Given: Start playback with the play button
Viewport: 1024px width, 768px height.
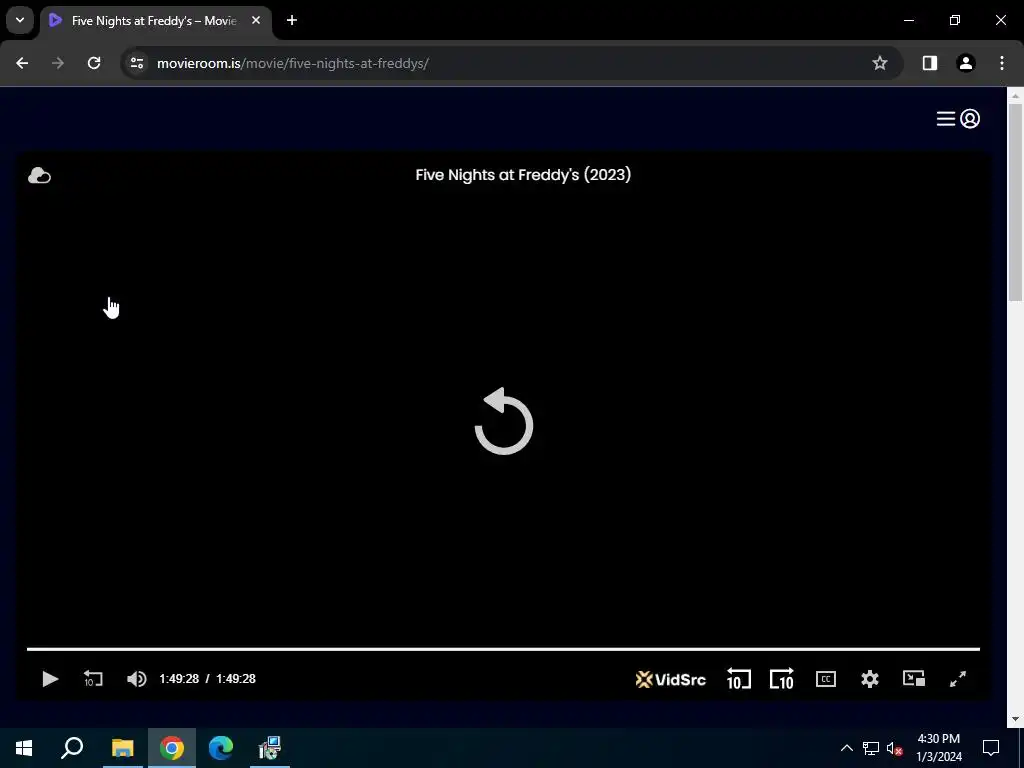Looking at the screenshot, I should [x=50, y=679].
